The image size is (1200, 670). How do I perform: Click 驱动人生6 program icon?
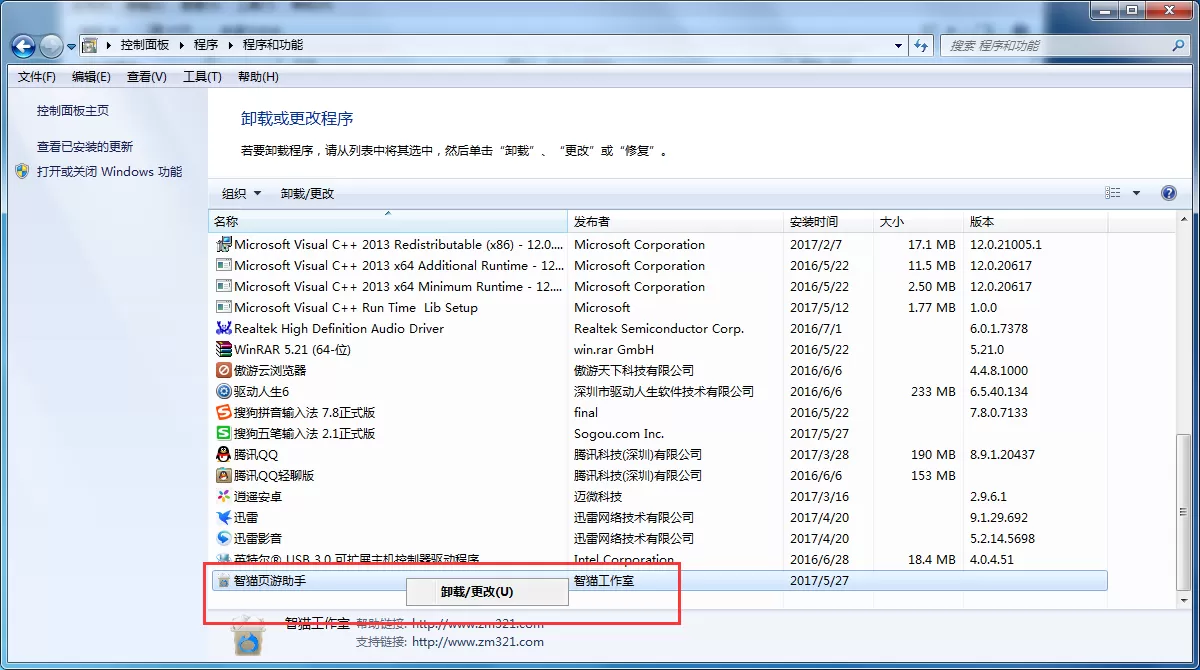pyautogui.click(x=224, y=391)
